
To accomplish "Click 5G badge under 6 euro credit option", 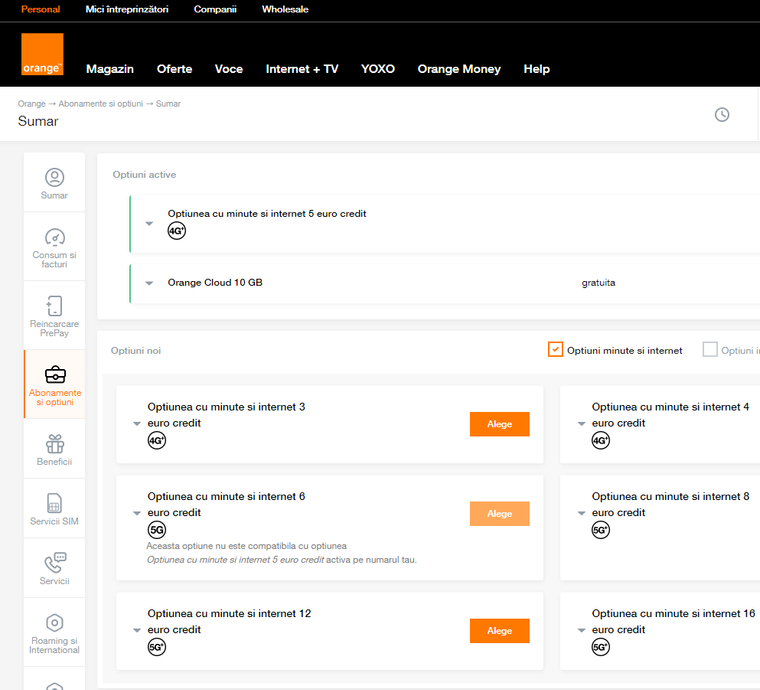I will click(x=157, y=530).
